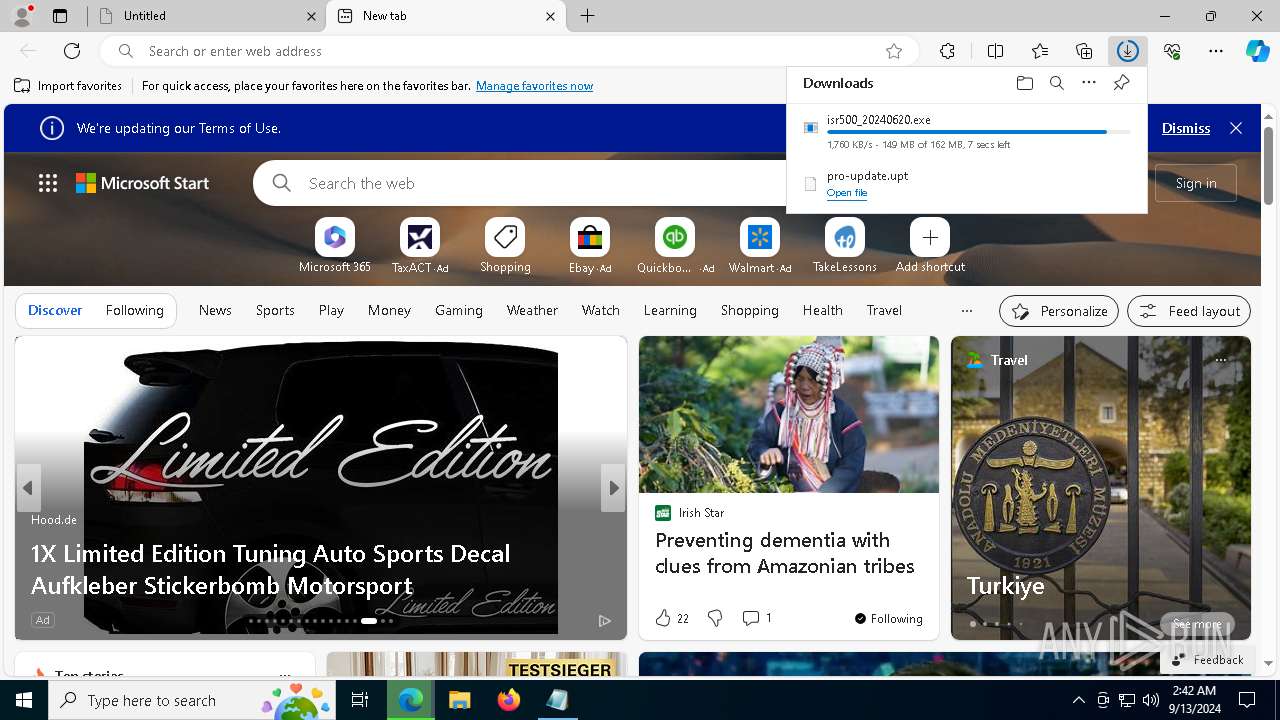Click the Search the web box
1280x720 pixels.
pyautogui.click(x=520, y=183)
